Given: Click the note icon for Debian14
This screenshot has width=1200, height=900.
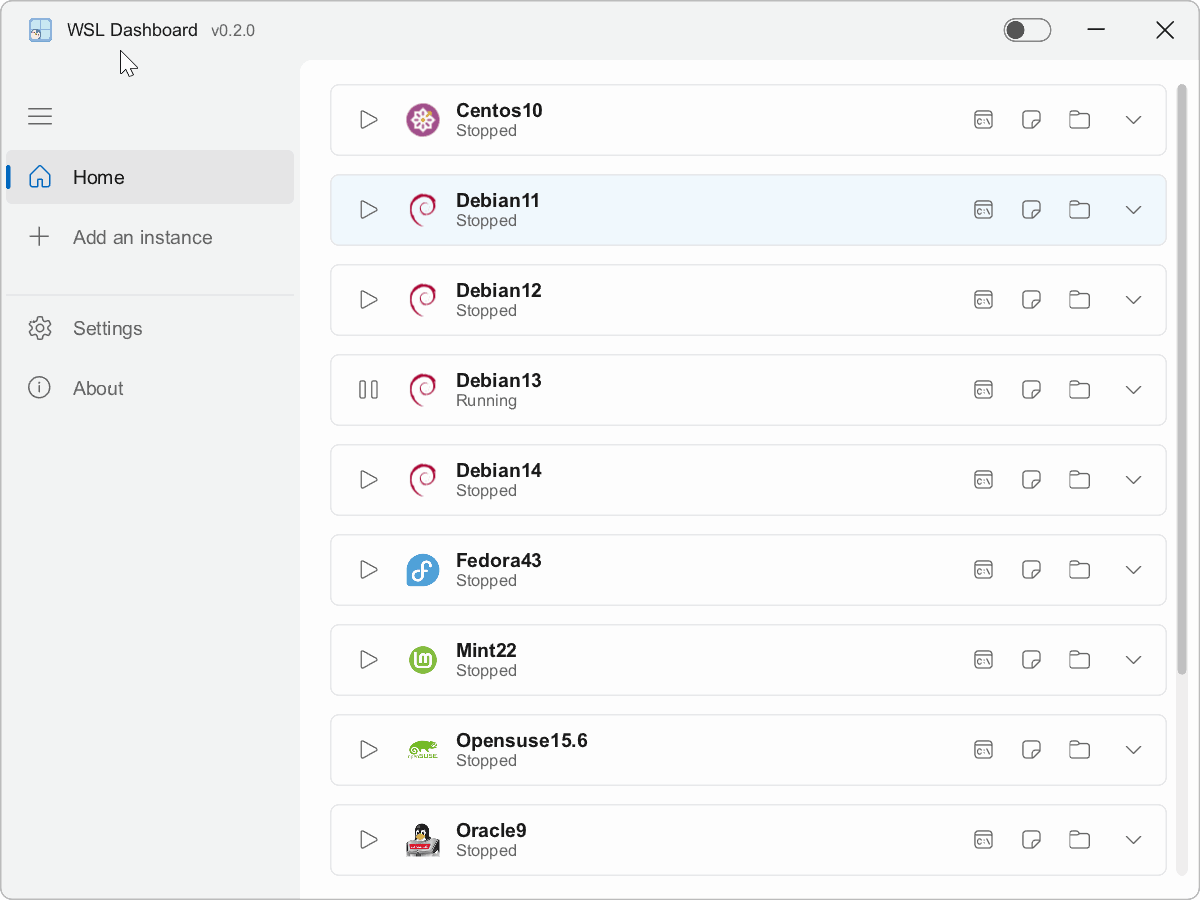Looking at the screenshot, I should 1031,480.
